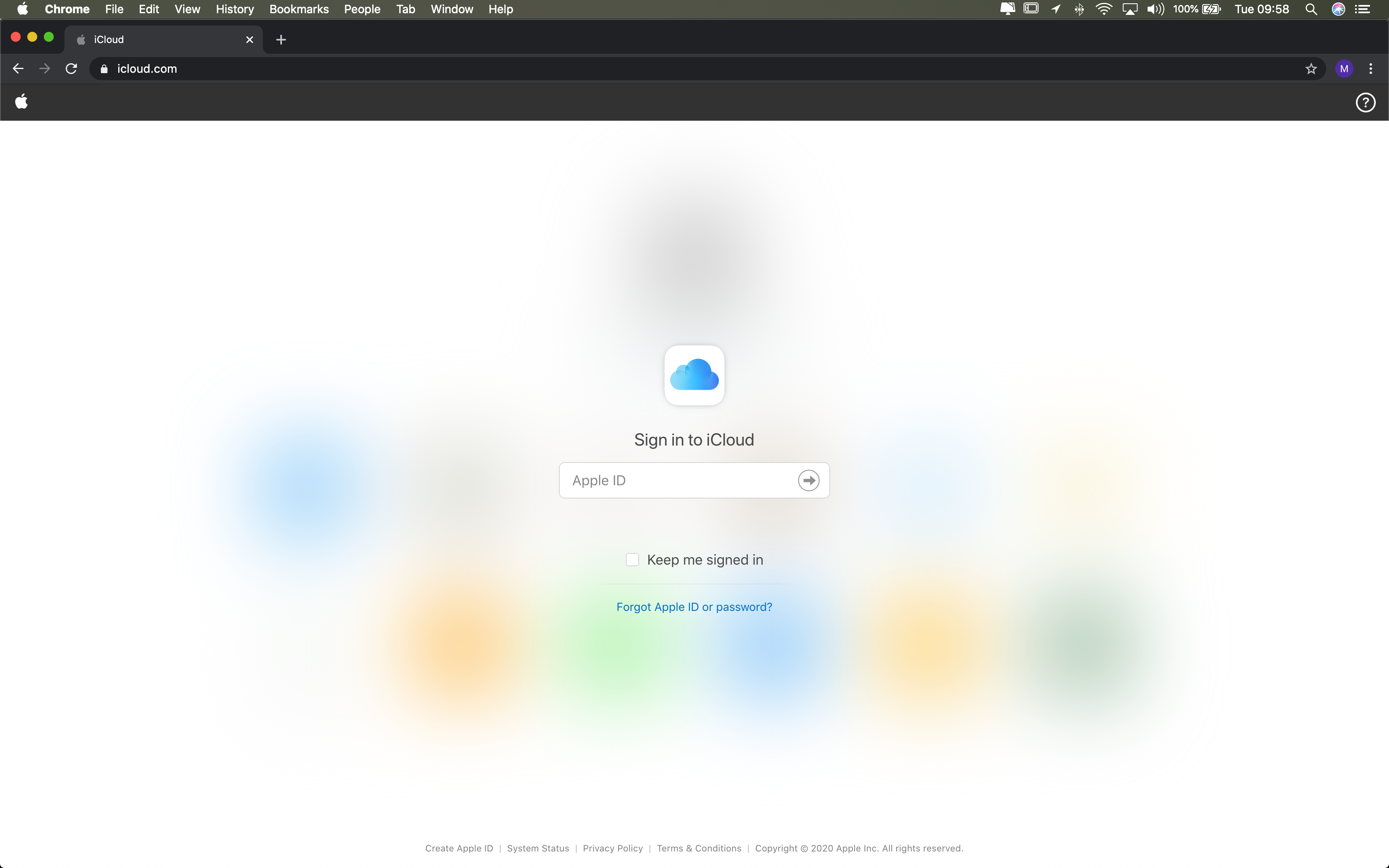Open System Status footer link
Viewport: 1389px width, 868px height.
(x=538, y=848)
